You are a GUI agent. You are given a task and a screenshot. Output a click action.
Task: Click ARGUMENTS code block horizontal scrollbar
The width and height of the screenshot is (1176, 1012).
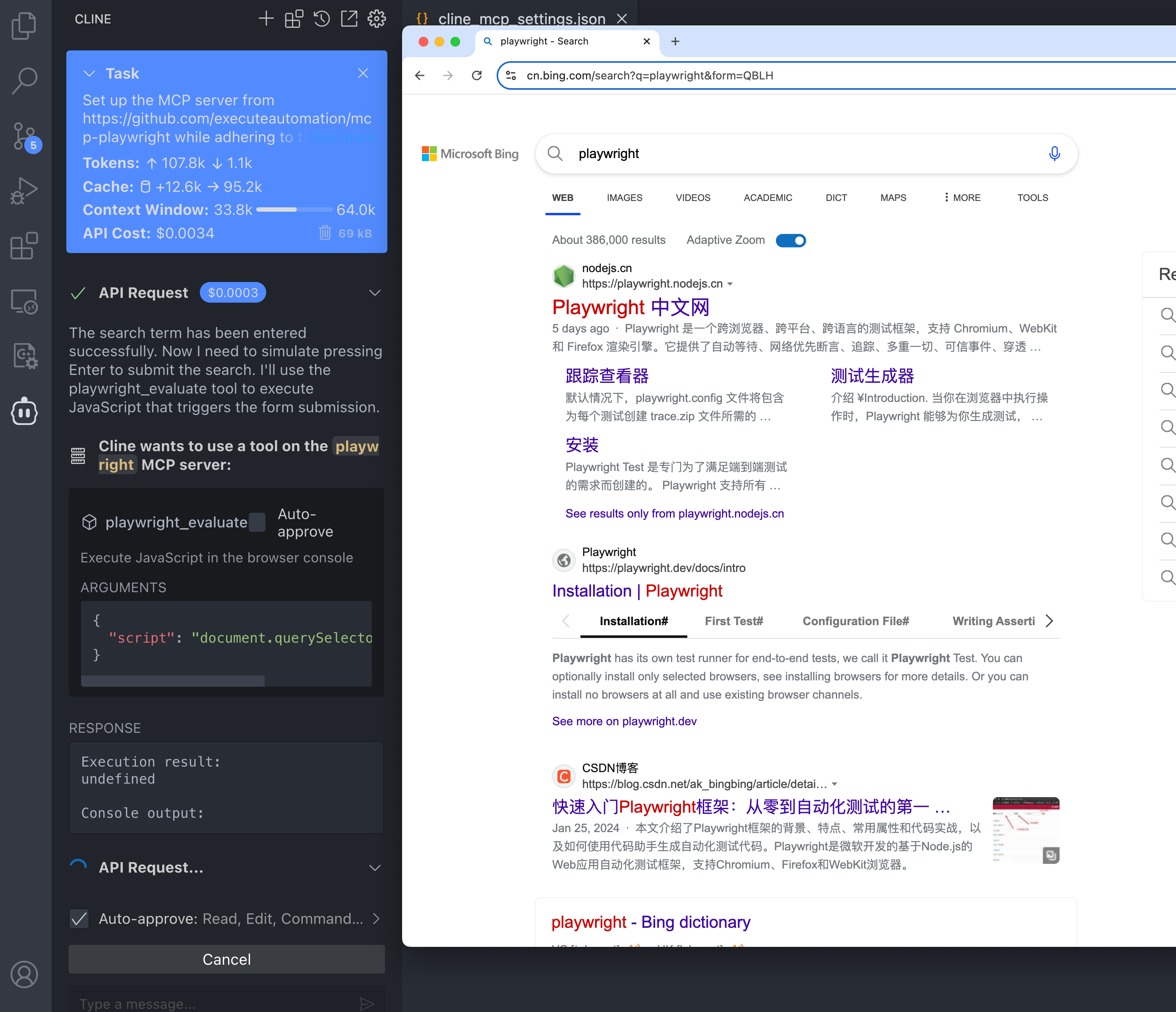tap(172, 681)
